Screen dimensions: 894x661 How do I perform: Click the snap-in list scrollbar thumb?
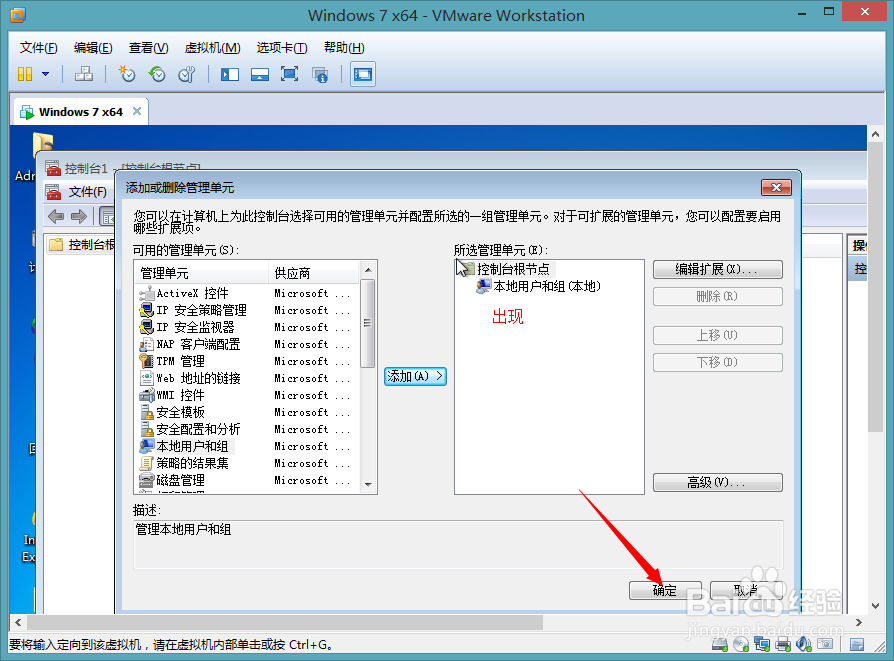(x=368, y=323)
